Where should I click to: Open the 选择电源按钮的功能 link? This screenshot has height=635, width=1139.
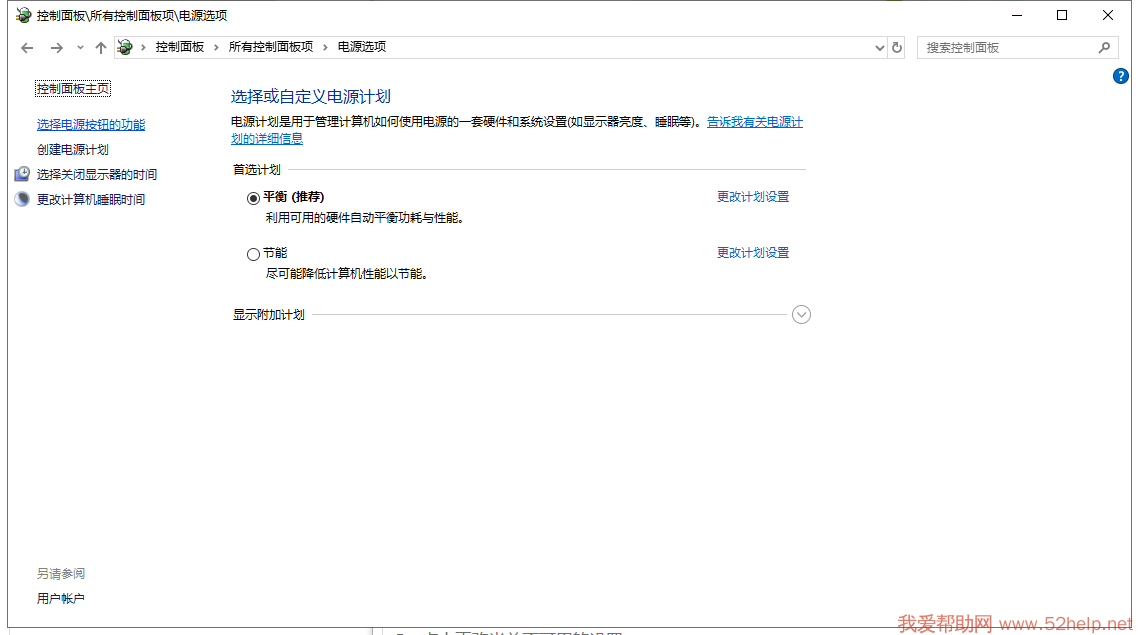point(91,125)
